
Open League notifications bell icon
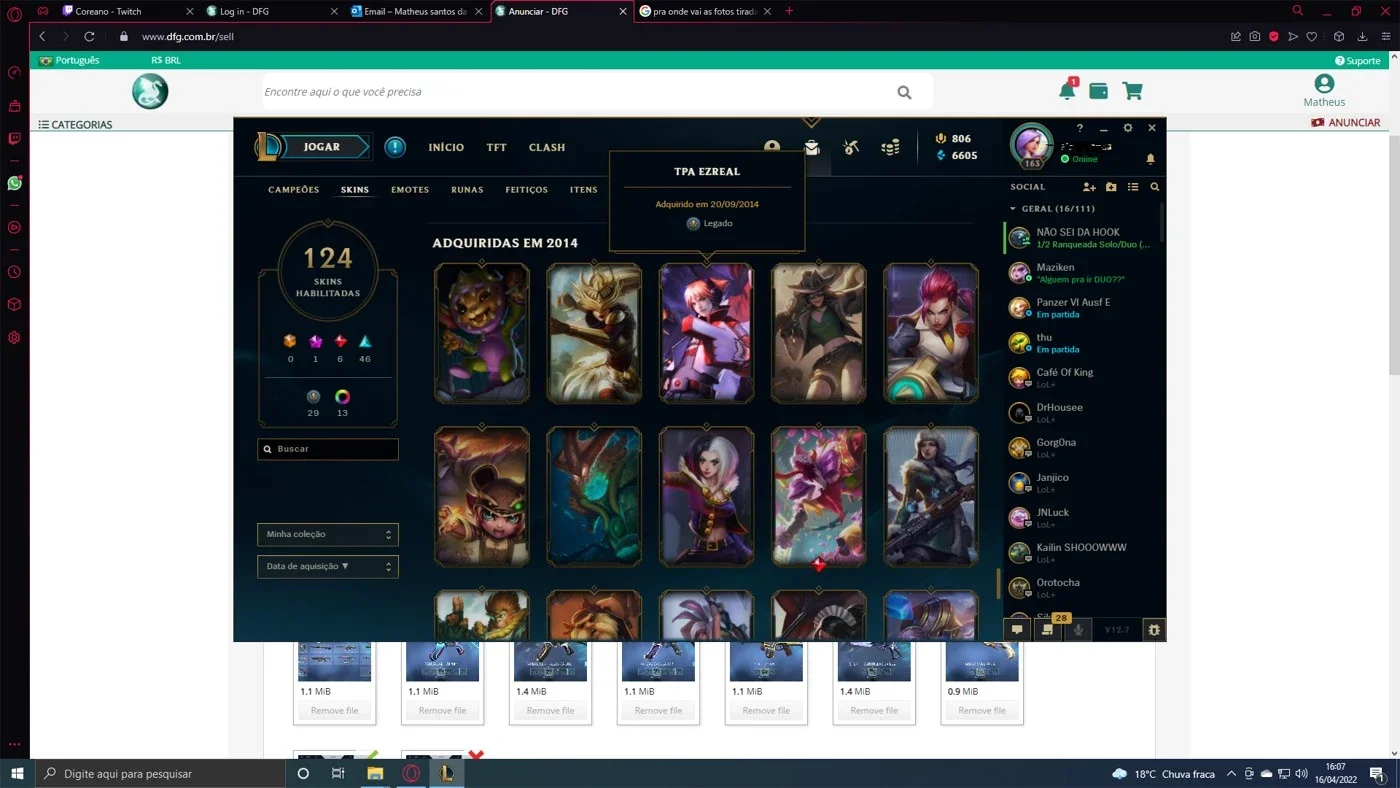pyautogui.click(x=1150, y=159)
